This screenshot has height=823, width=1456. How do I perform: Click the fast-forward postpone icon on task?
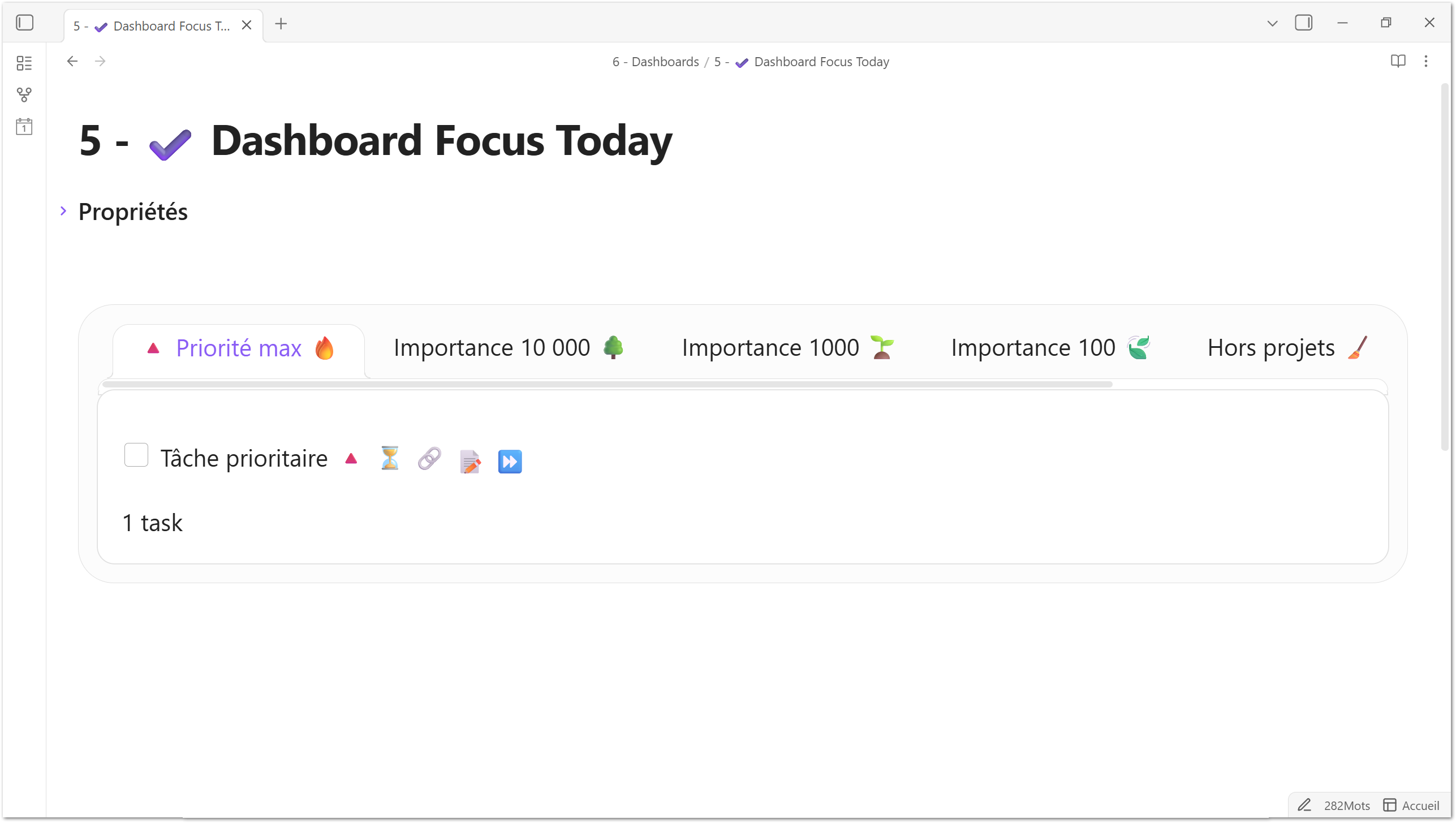point(510,462)
